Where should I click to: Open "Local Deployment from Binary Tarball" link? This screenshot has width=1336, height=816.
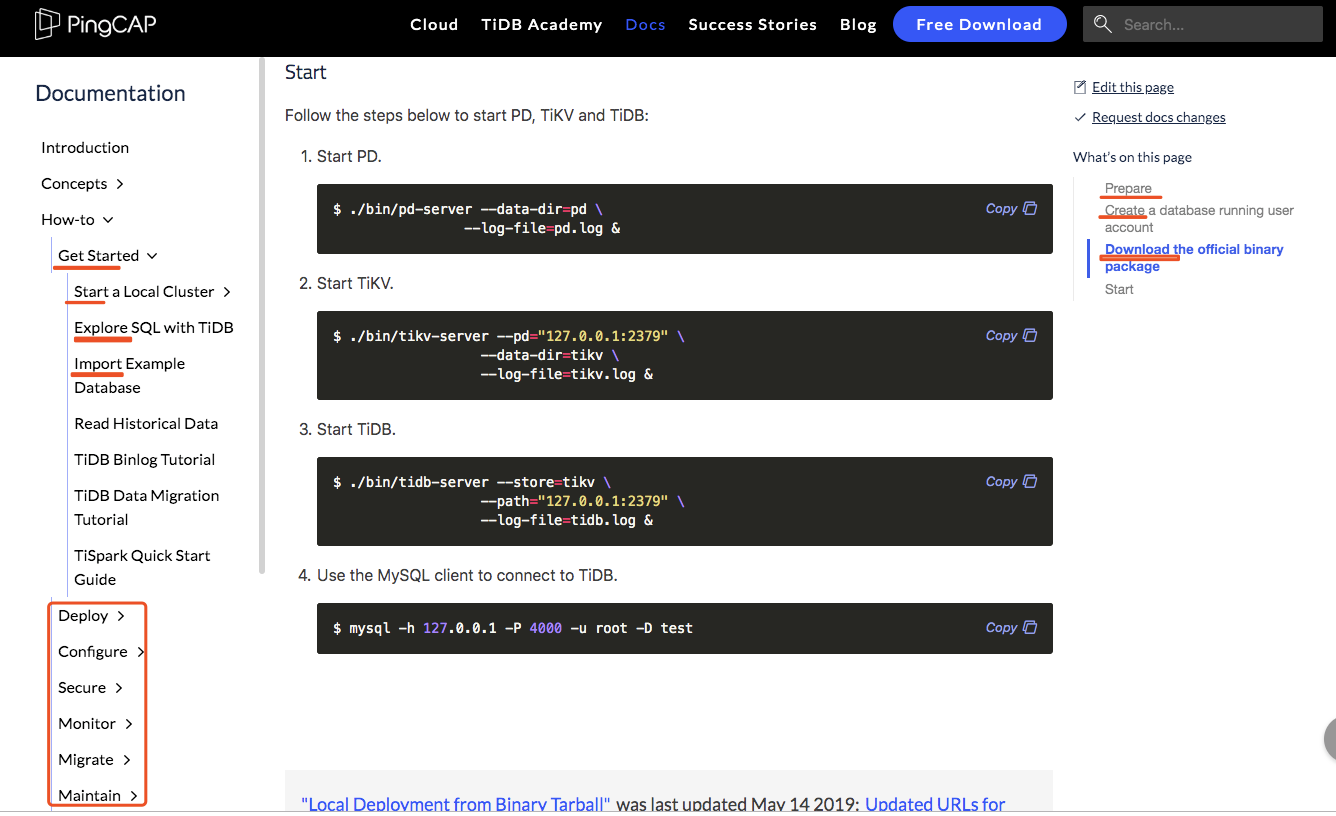pyautogui.click(x=455, y=804)
